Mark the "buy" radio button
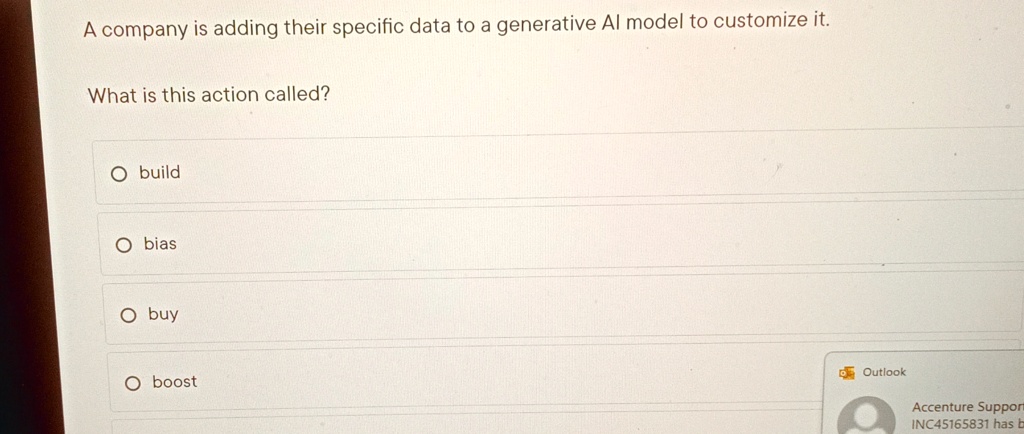1024x434 pixels. tap(128, 317)
